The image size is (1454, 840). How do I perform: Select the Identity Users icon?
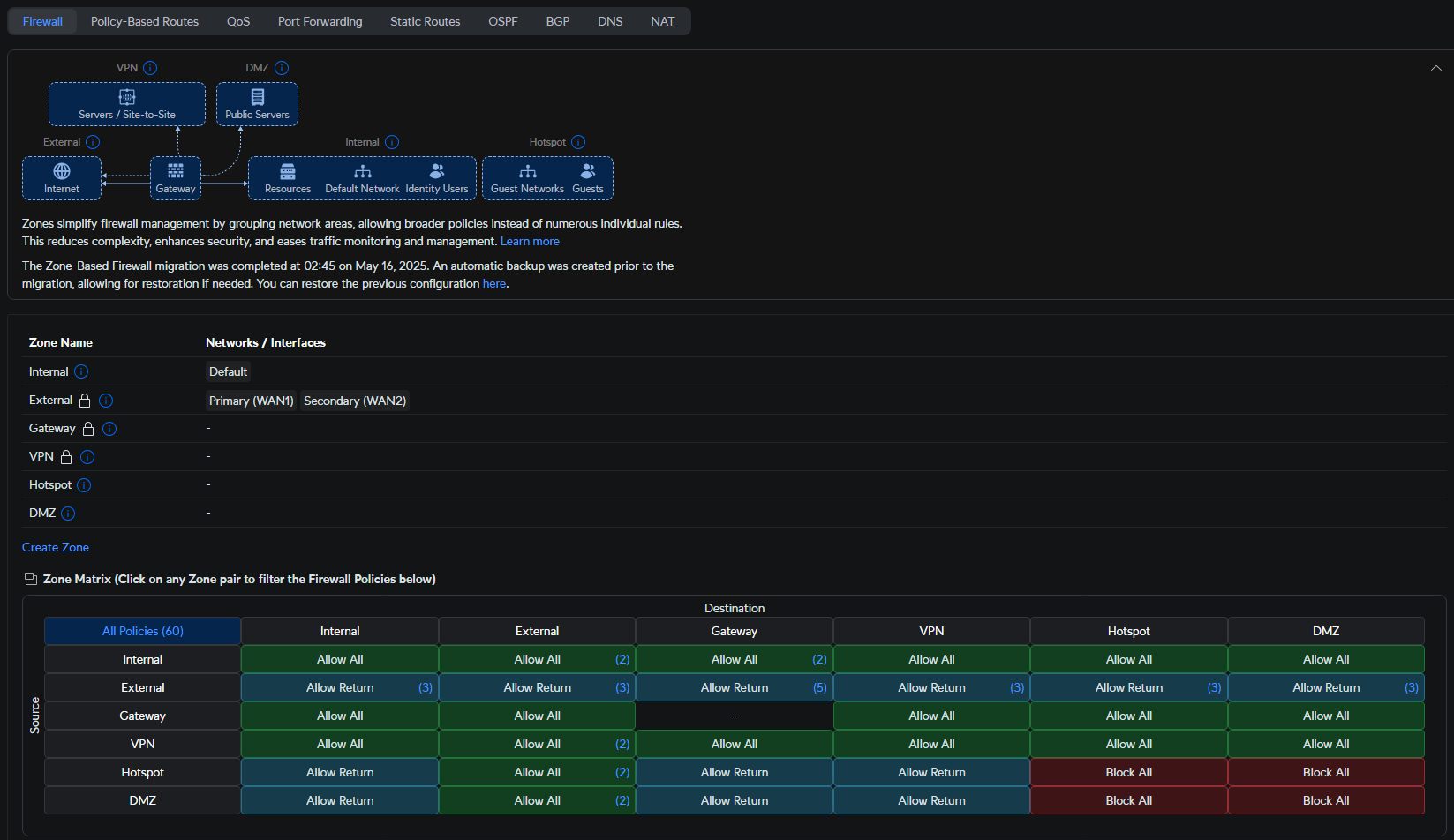point(437,171)
